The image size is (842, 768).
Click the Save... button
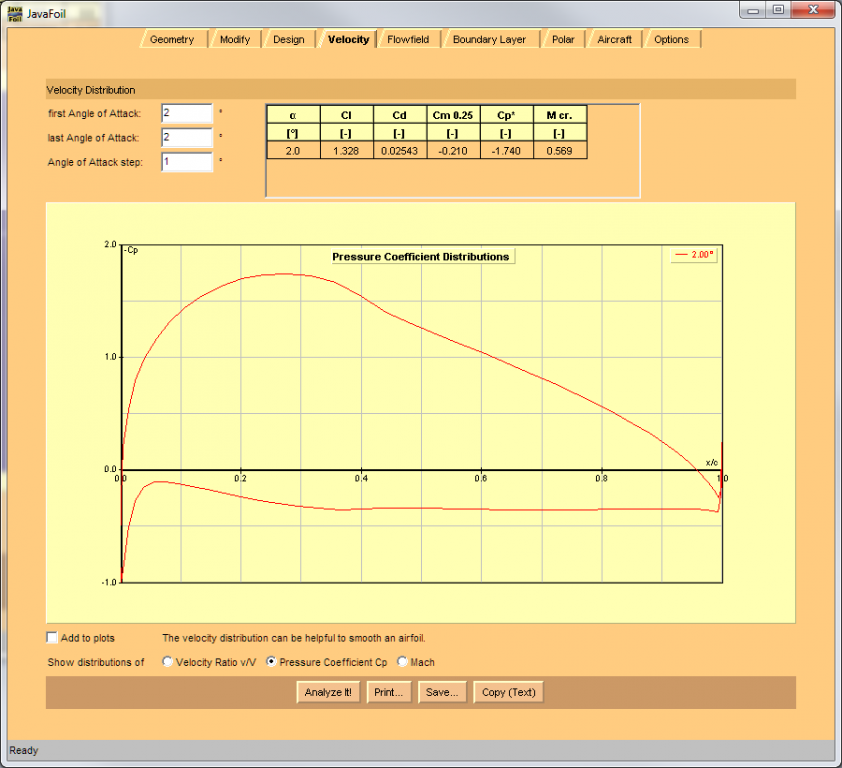pyautogui.click(x=441, y=692)
